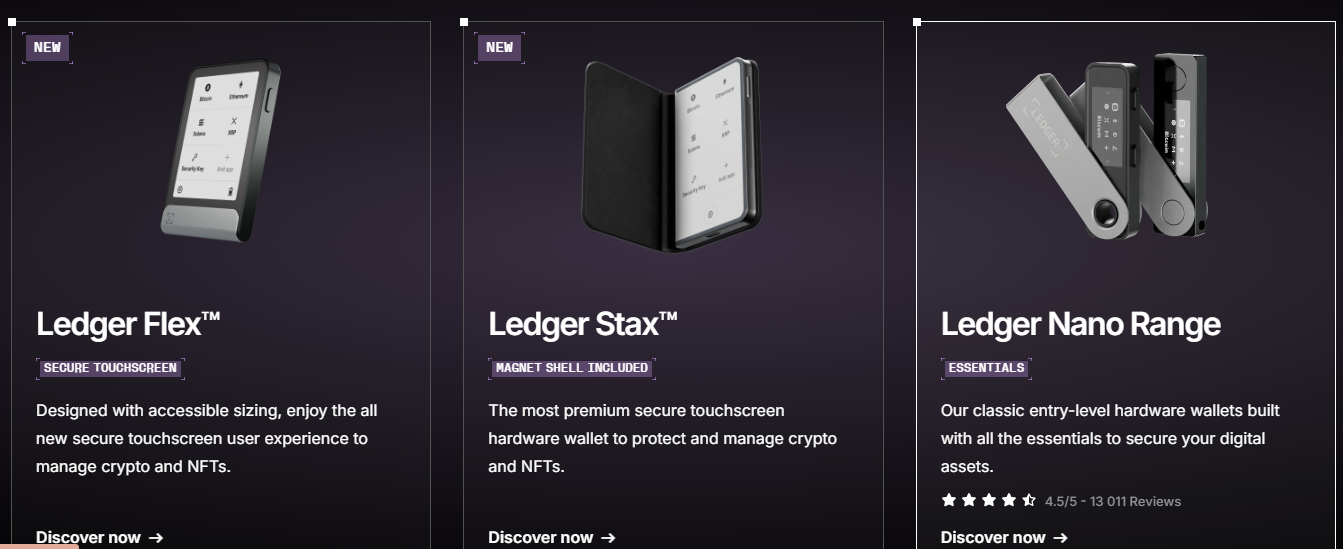The height and width of the screenshot is (549, 1343).
Task: Click the arrow icon beside Flex Discover now
Action: [x=156, y=537]
